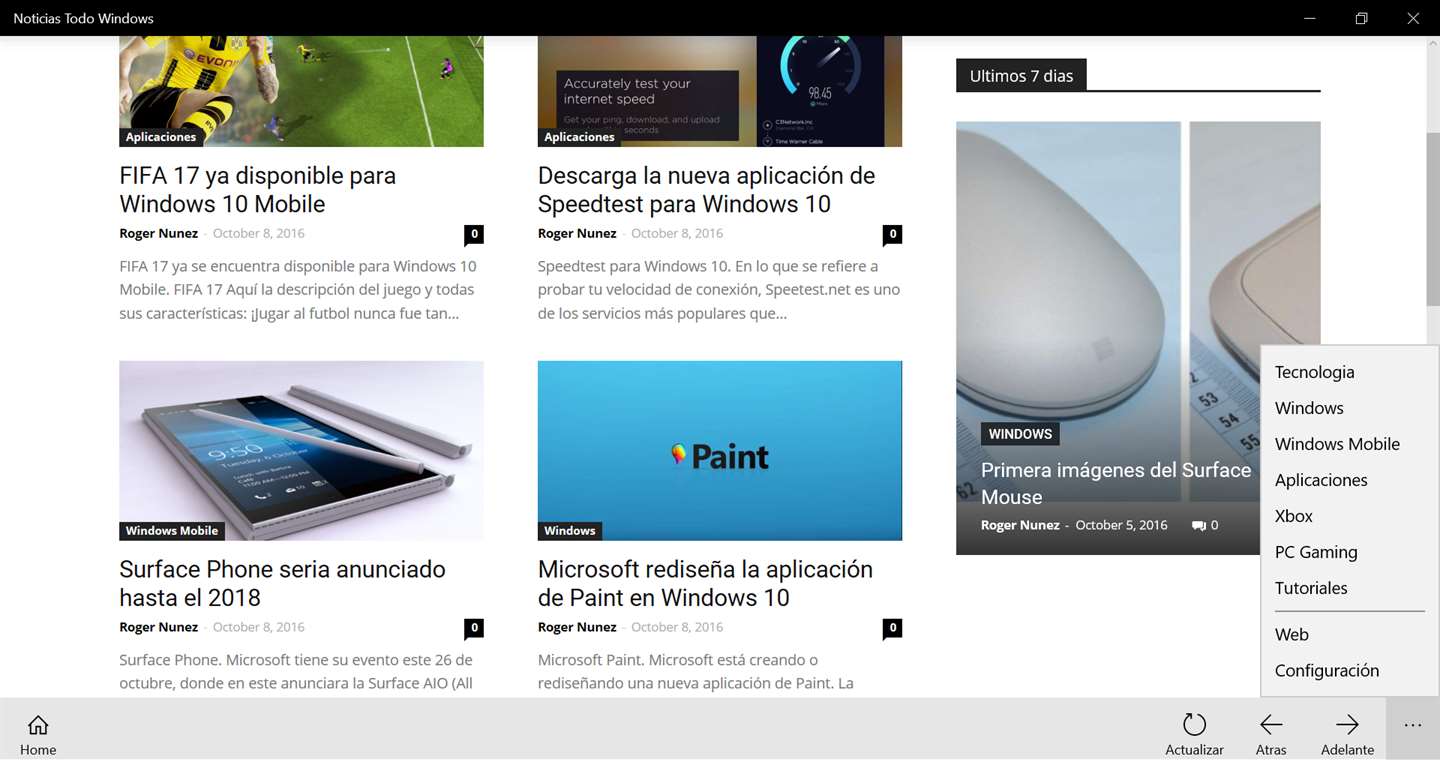Image resolution: width=1440 pixels, height=760 pixels.
Task: Click WINDOWS tag on Surface Mouse card
Action: (1020, 434)
